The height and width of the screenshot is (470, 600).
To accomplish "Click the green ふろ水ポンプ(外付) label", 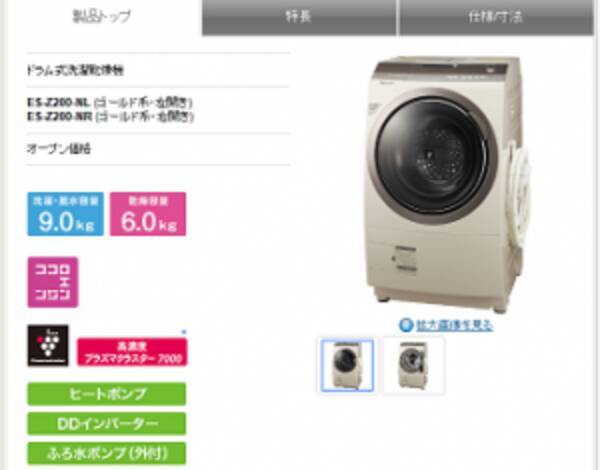I will click(x=107, y=454).
